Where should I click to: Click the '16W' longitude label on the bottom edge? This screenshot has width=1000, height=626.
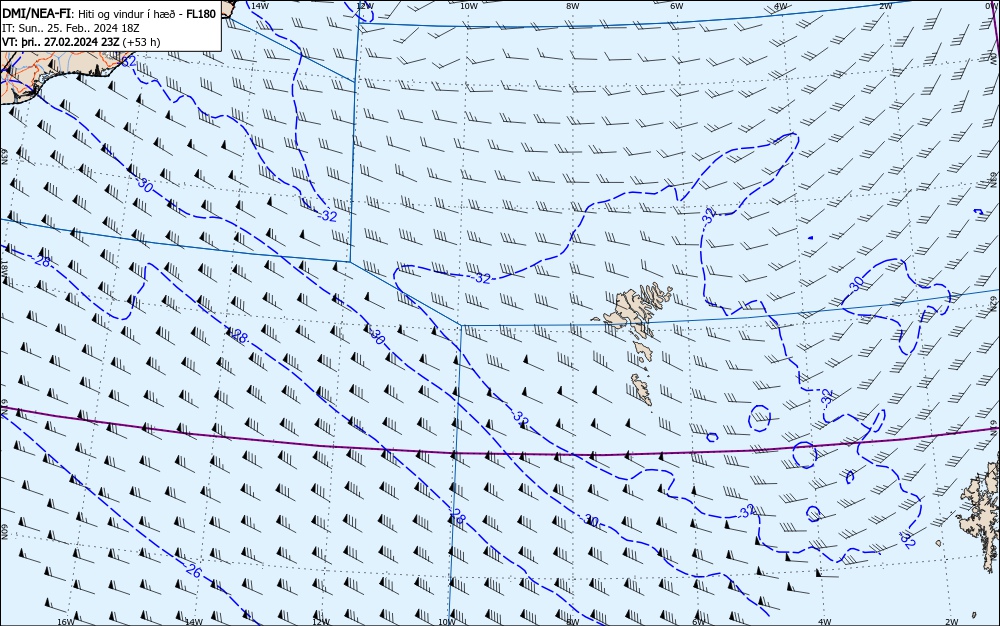(66, 622)
